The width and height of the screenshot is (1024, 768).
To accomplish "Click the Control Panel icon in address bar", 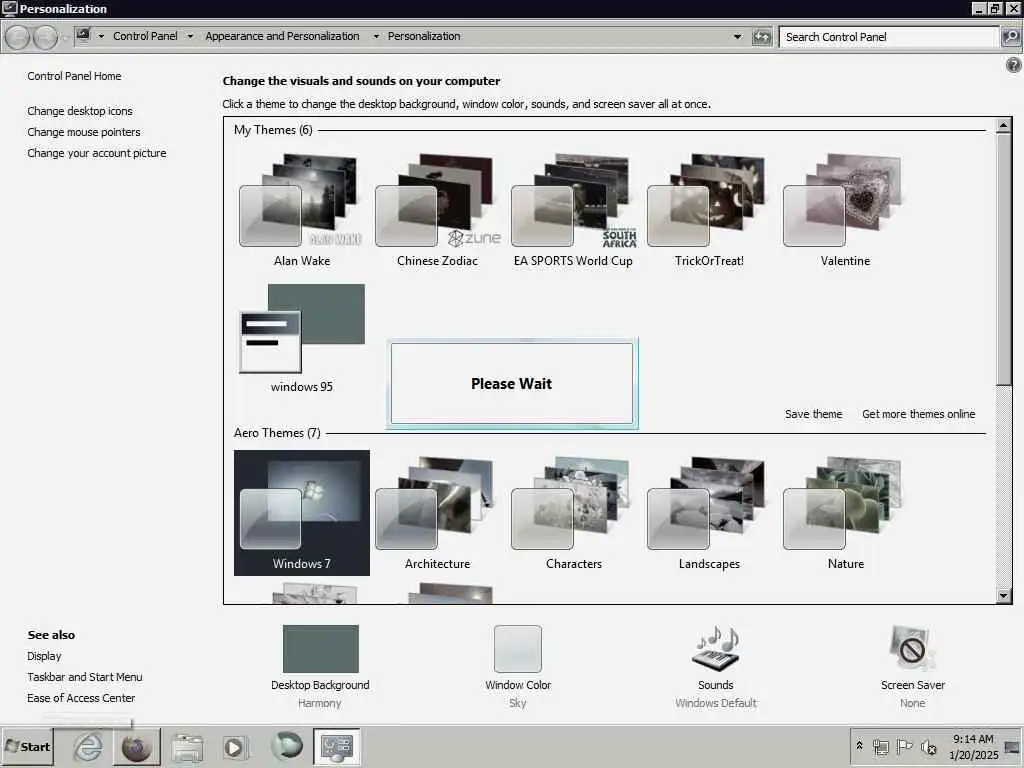I will coord(84,35).
